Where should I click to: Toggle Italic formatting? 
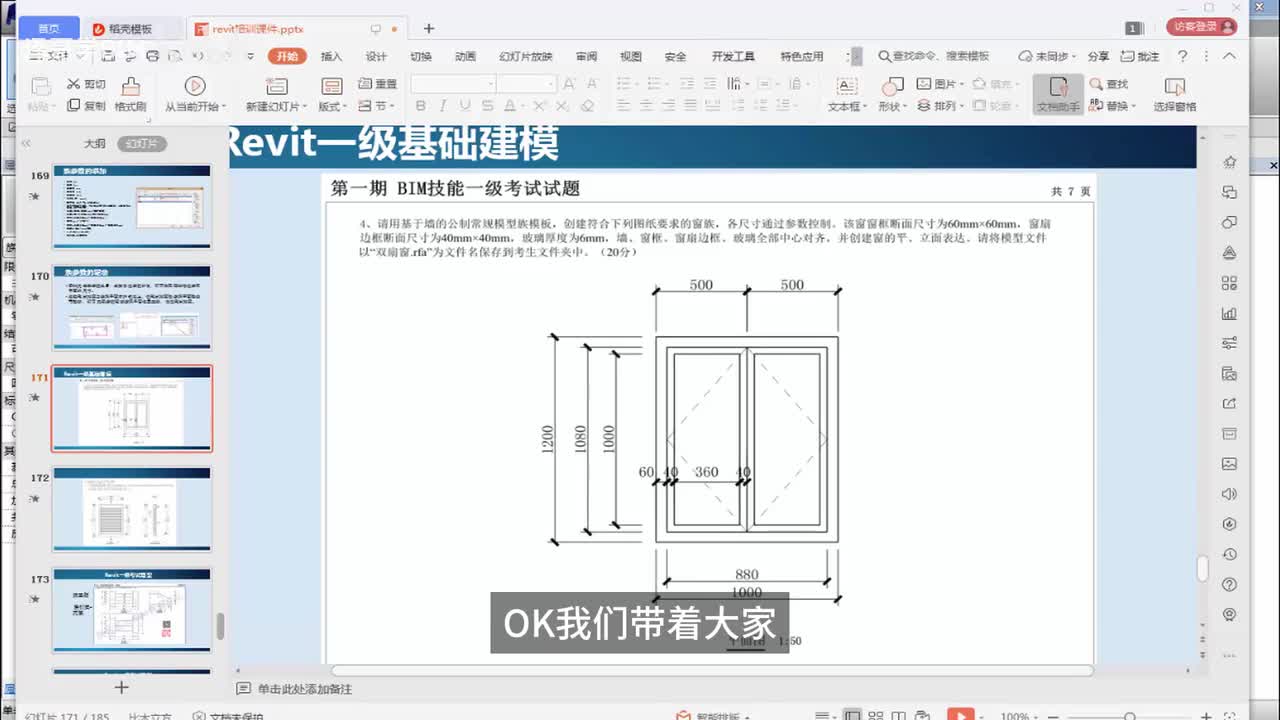(443, 106)
